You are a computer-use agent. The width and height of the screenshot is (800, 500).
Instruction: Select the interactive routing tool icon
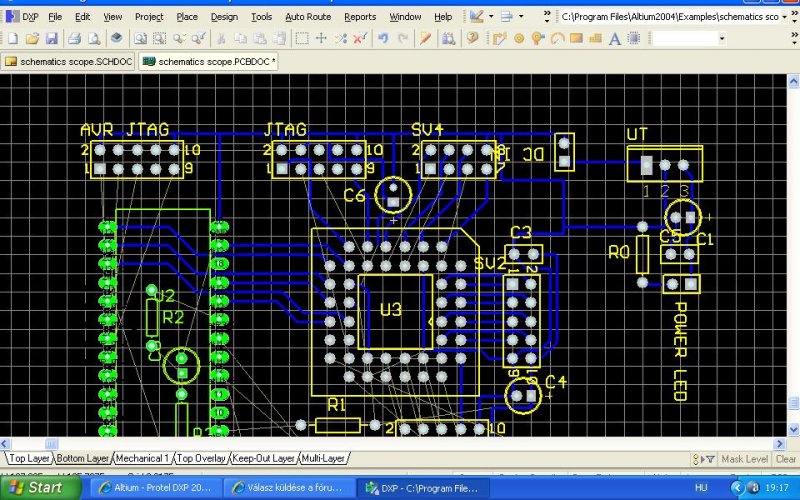pos(499,38)
